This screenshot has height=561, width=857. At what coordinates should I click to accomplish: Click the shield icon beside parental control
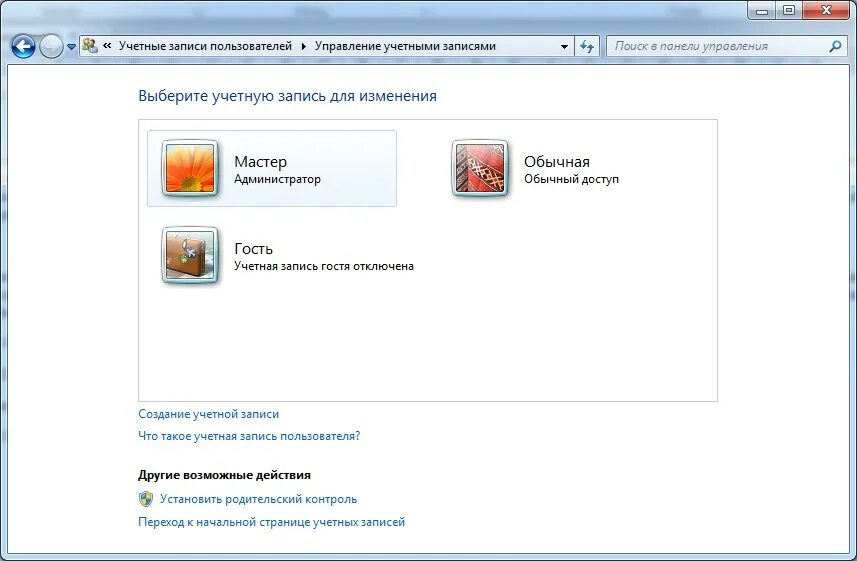(145, 499)
